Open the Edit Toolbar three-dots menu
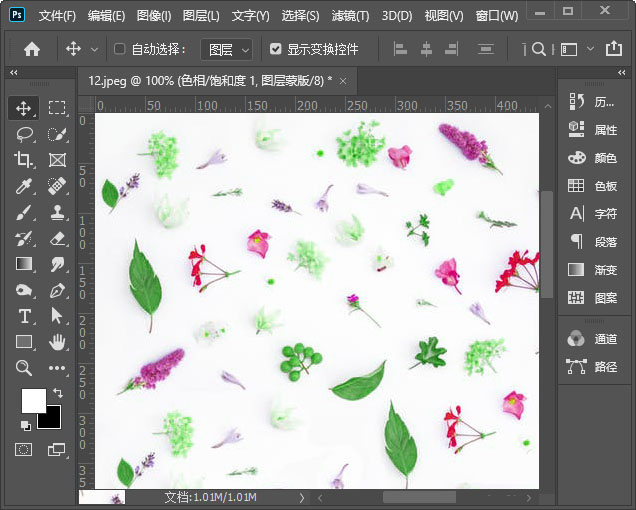This screenshot has height=510, width=636. pyautogui.click(x=57, y=368)
